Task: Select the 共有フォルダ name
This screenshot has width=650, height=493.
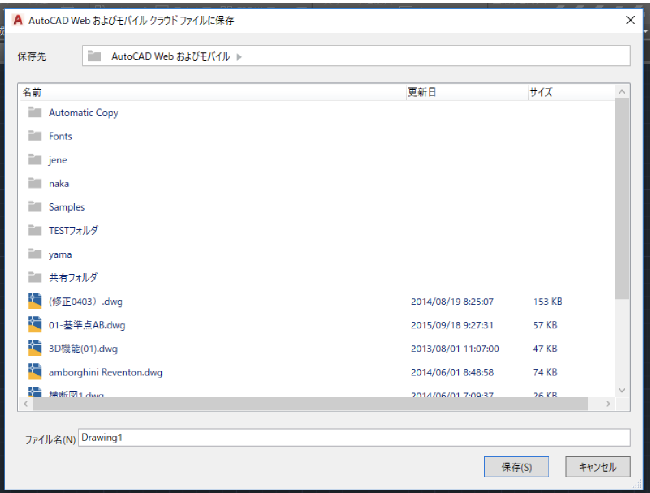Action: pyautogui.click(x=73, y=277)
